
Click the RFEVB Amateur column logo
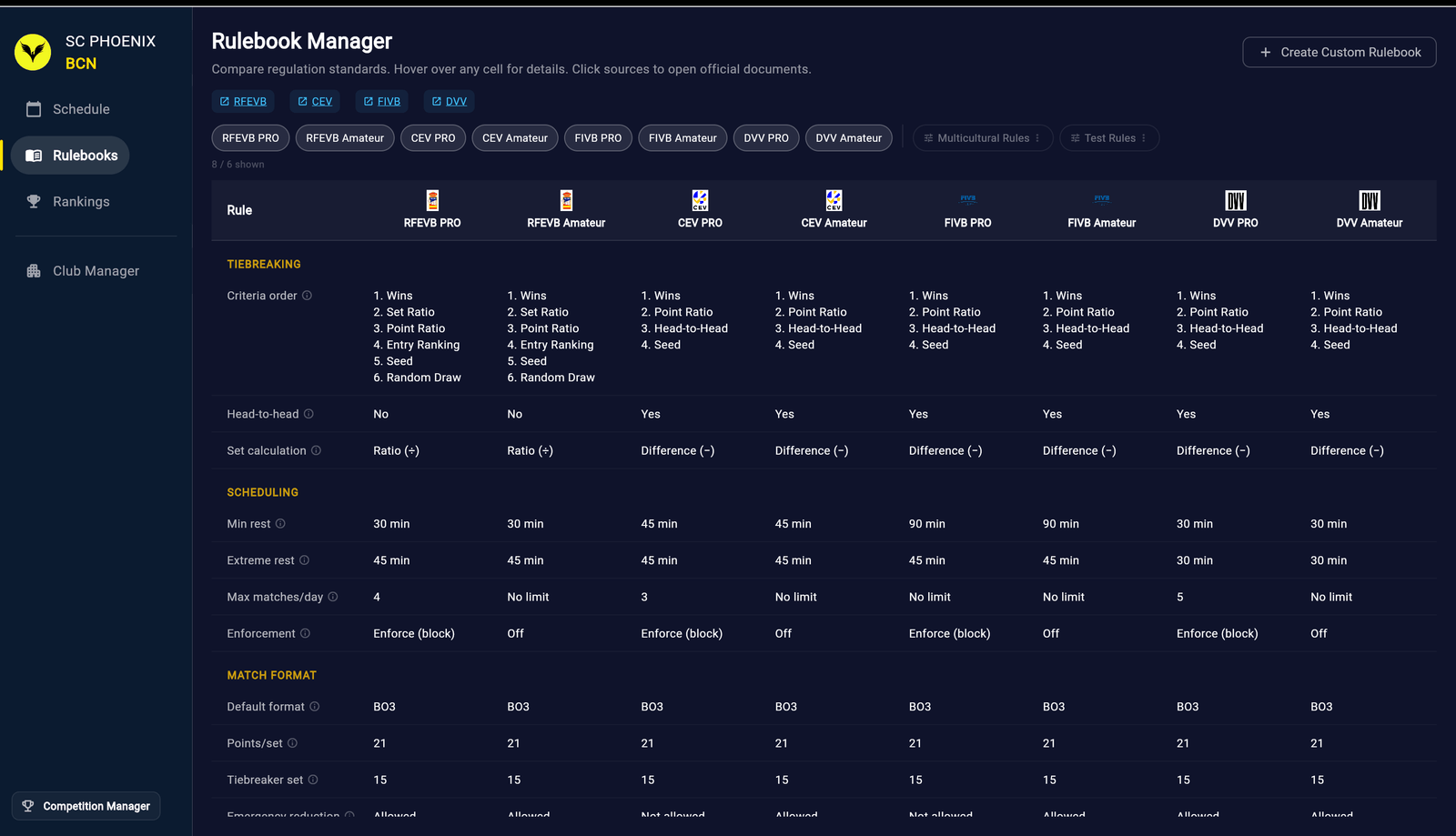(x=566, y=200)
